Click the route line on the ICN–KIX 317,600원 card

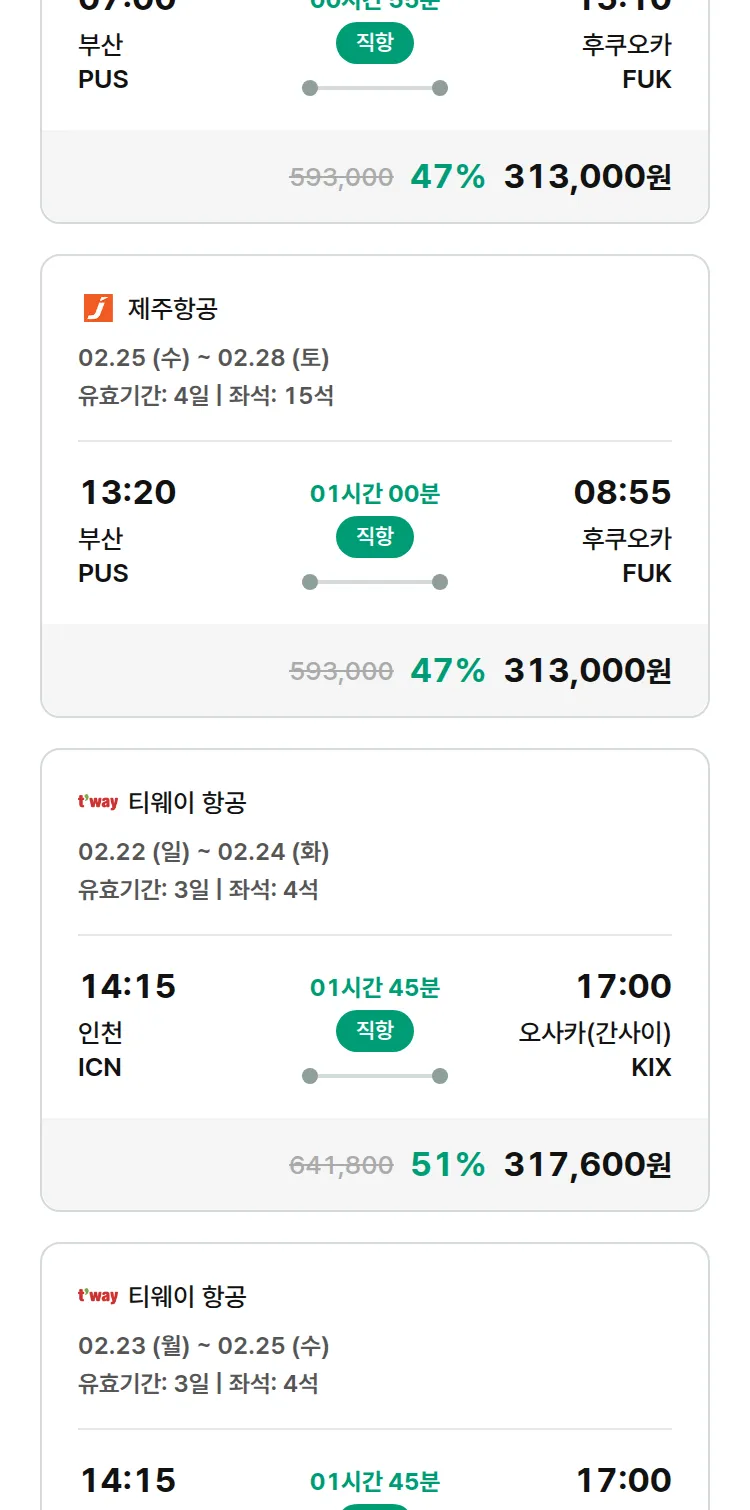pos(375,1076)
